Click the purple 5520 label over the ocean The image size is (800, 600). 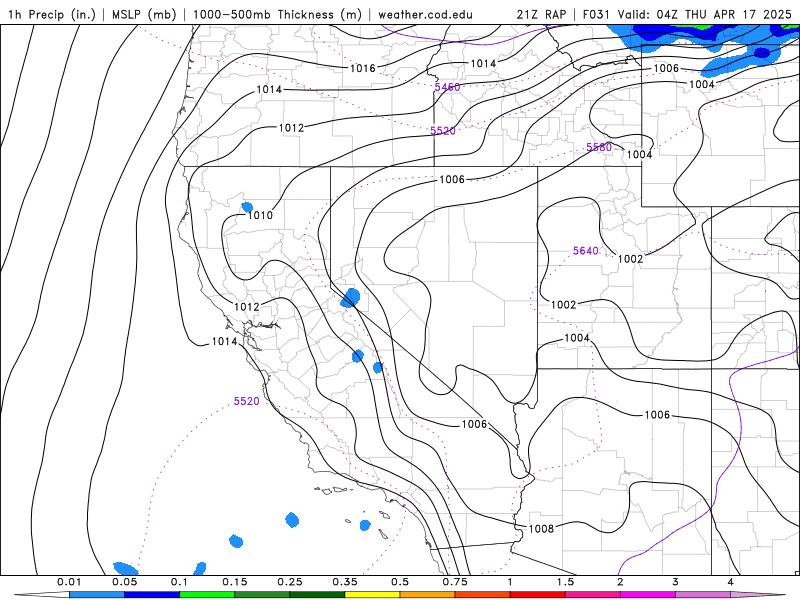pos(246,402)
